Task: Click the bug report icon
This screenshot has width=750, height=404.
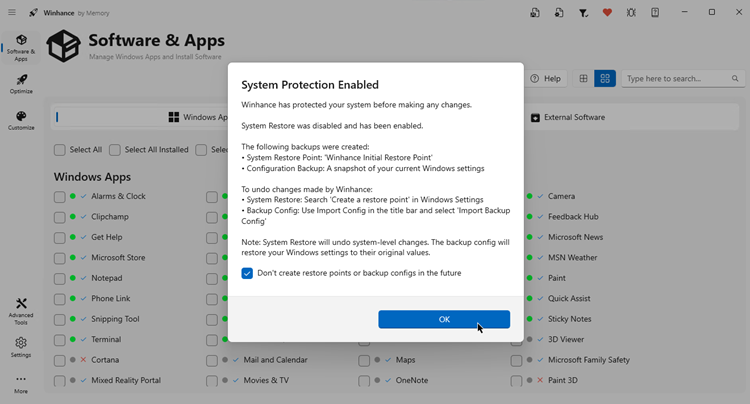Action: (x=631, y=13)
